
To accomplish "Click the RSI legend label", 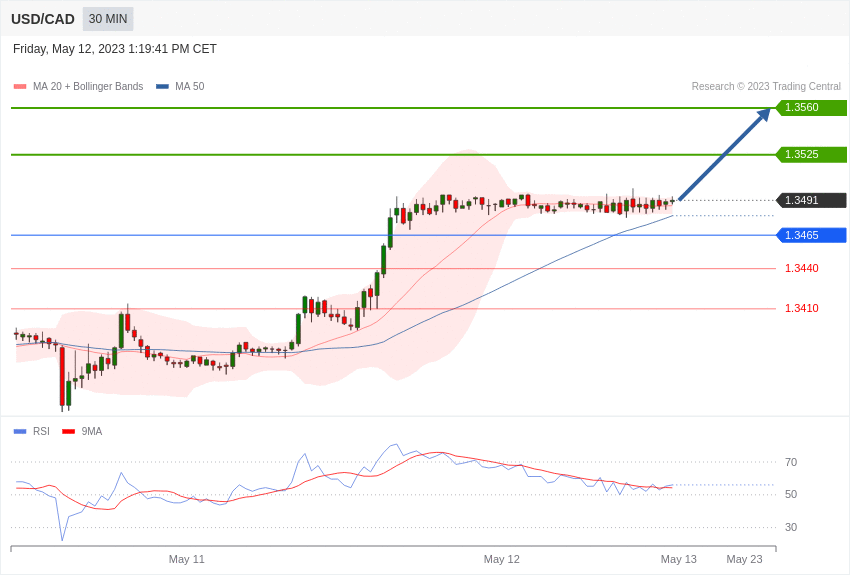I will tap(41, 431).
